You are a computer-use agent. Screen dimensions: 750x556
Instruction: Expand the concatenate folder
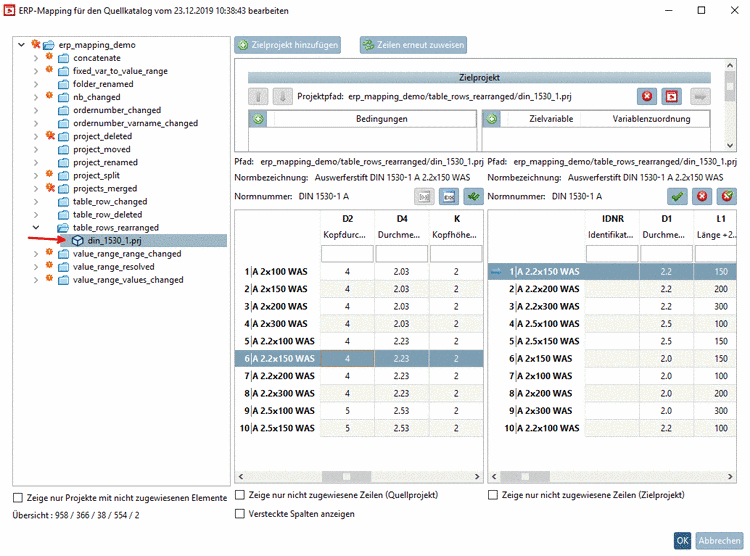(x=36, y=58)
